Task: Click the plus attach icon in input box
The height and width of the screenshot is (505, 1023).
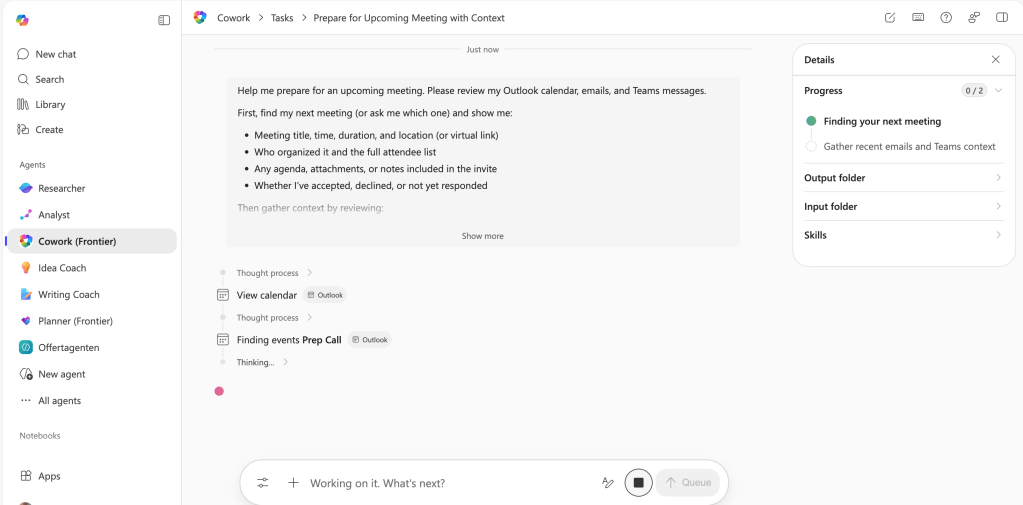Action: (293, 483)
